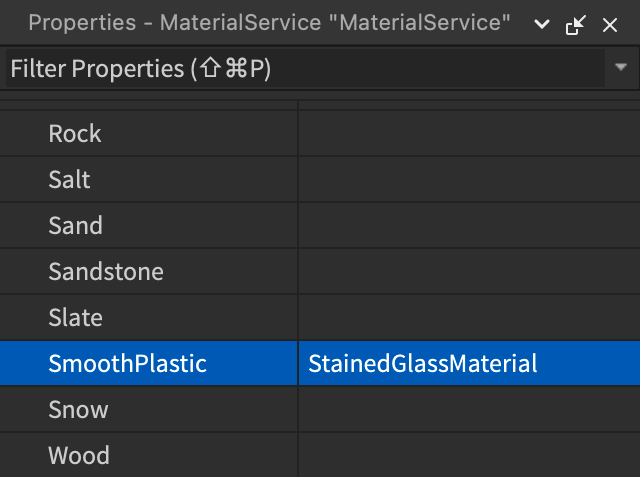Click the Filter Properties search field
Screen dimensions: 640x477
point(300,69)
